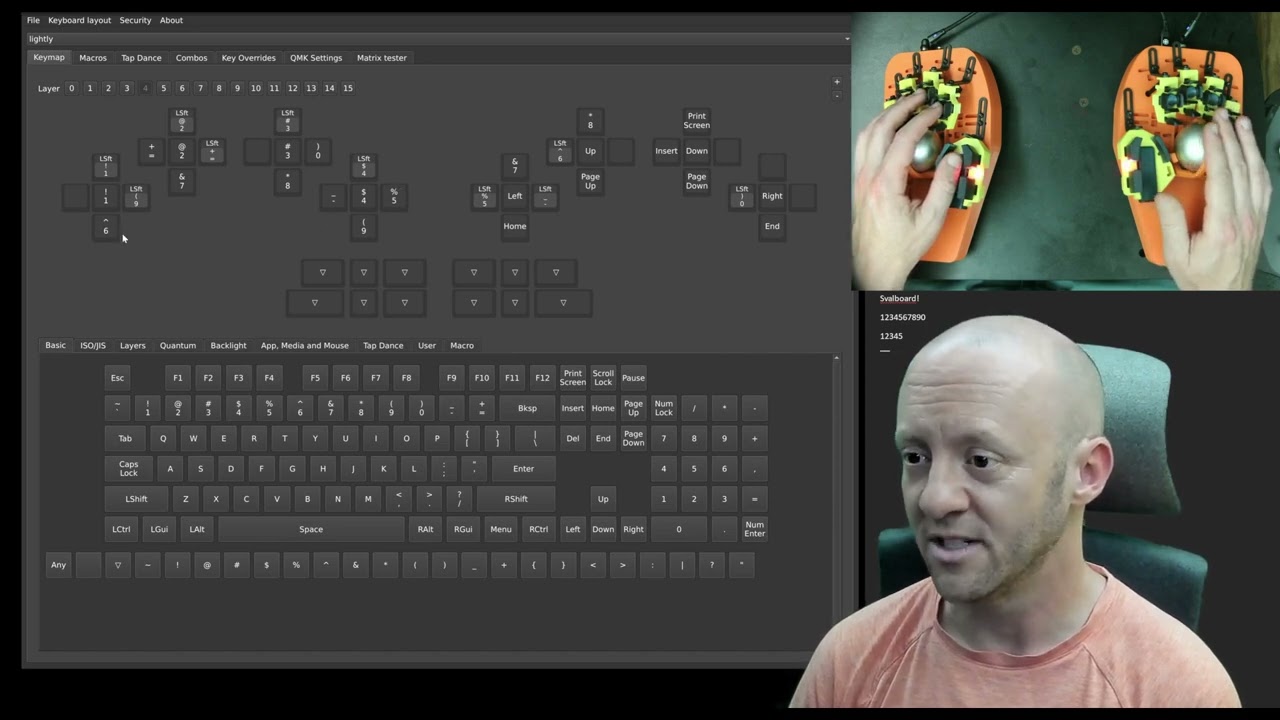Pick the Num Enter key
Screen dimensions: 1280x720
(x=754, y=529)
